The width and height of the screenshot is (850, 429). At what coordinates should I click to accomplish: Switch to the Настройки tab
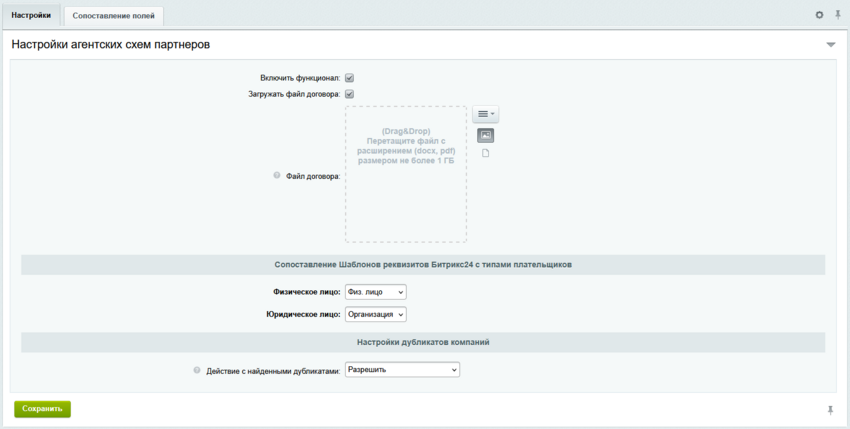pos(31,16)
